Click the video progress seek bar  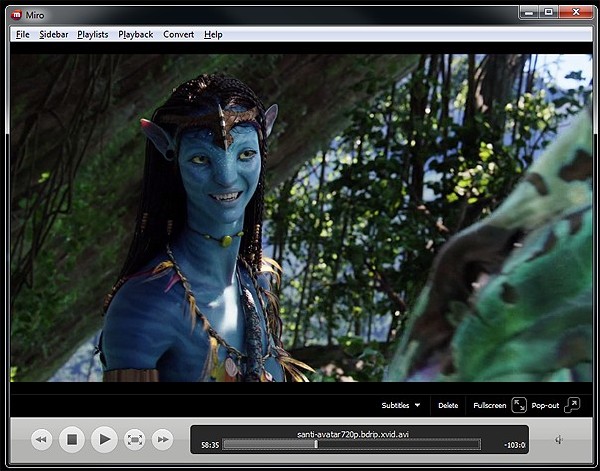pyautogui.click(x=350, y=444)
